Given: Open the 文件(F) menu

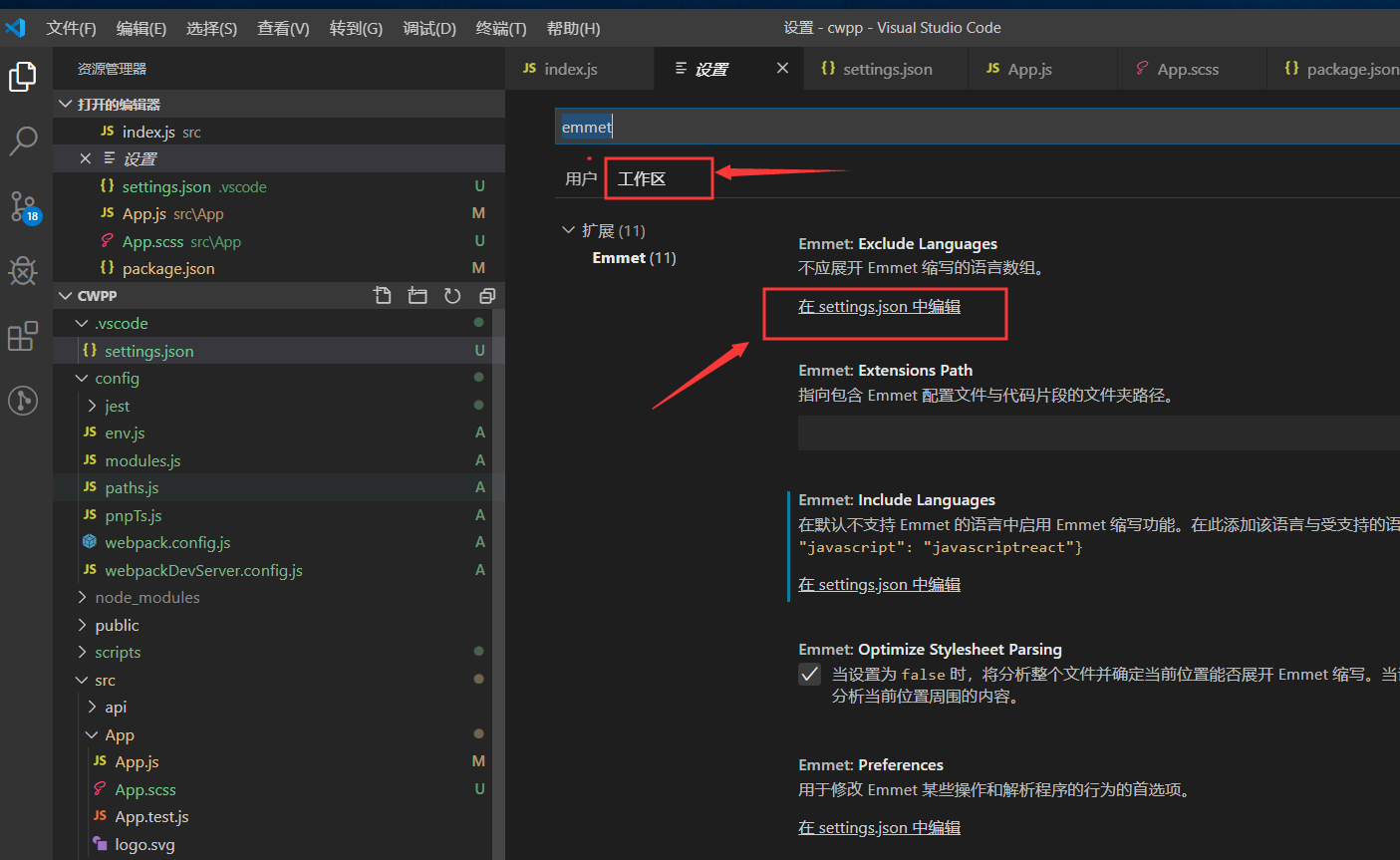Looking at the screenshot, I should [x=72, y=28].
